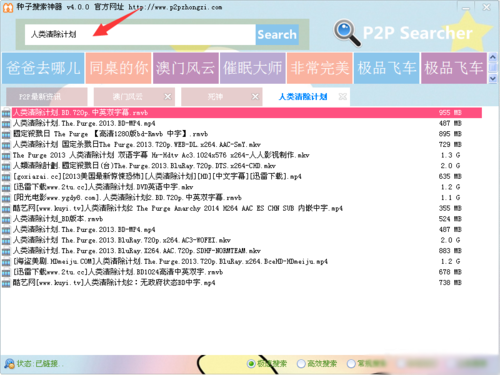
Task: Switch to the P2P最新资讯 tab
Action: (x=47, y=97)
